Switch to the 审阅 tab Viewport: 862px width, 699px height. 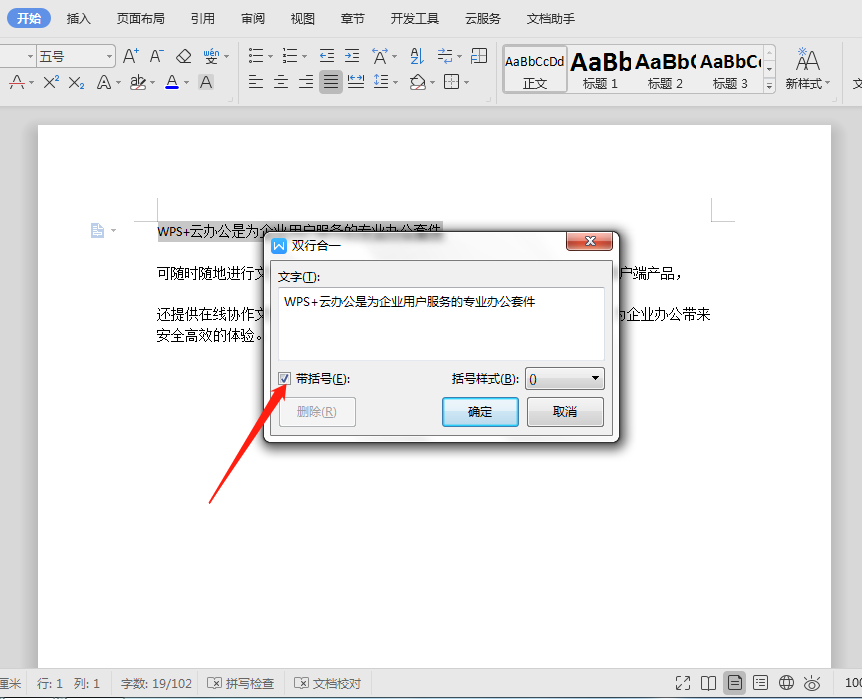click(x=252, y=19)
